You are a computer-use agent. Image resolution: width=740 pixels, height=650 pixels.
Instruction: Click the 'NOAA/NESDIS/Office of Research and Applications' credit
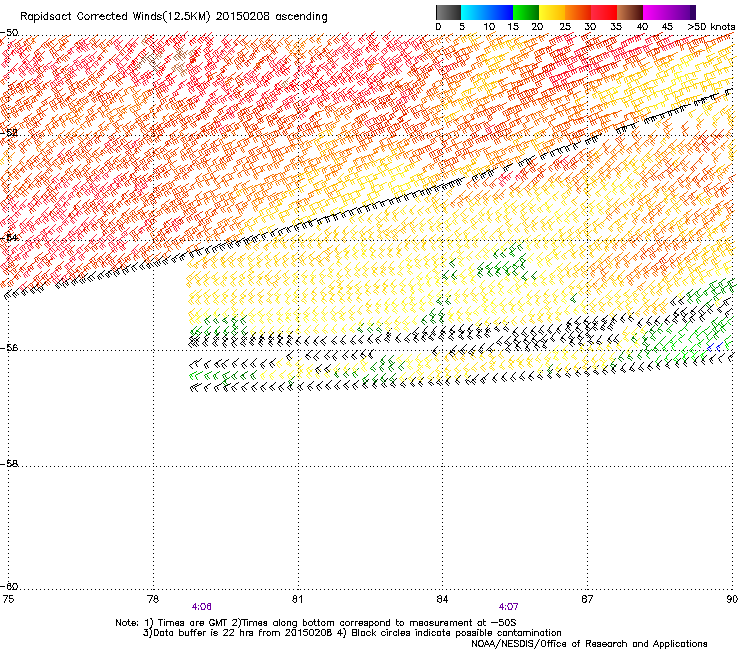pyautogui.click(x=589, y=644)
